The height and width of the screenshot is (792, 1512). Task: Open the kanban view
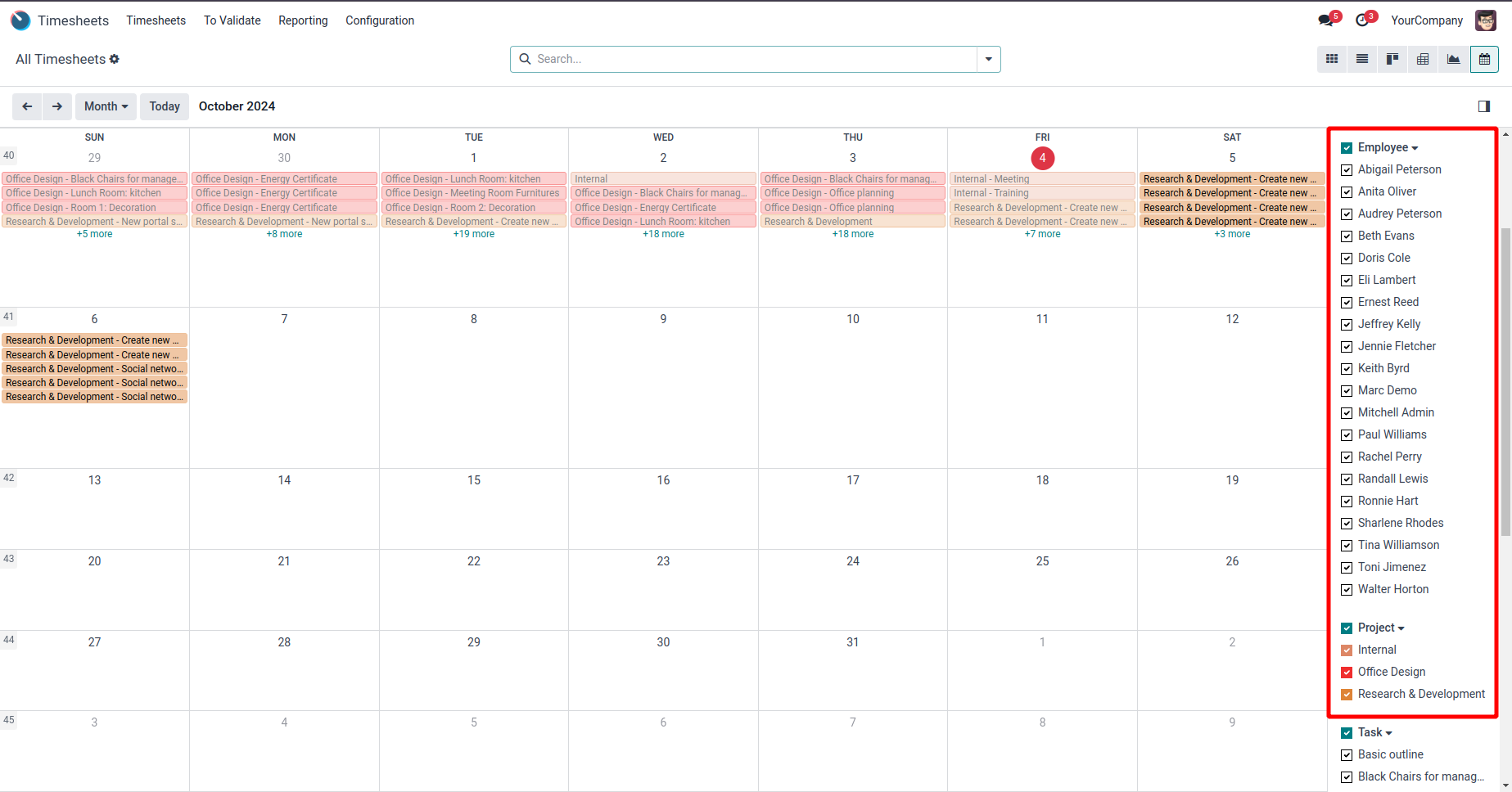[1392, 59]
